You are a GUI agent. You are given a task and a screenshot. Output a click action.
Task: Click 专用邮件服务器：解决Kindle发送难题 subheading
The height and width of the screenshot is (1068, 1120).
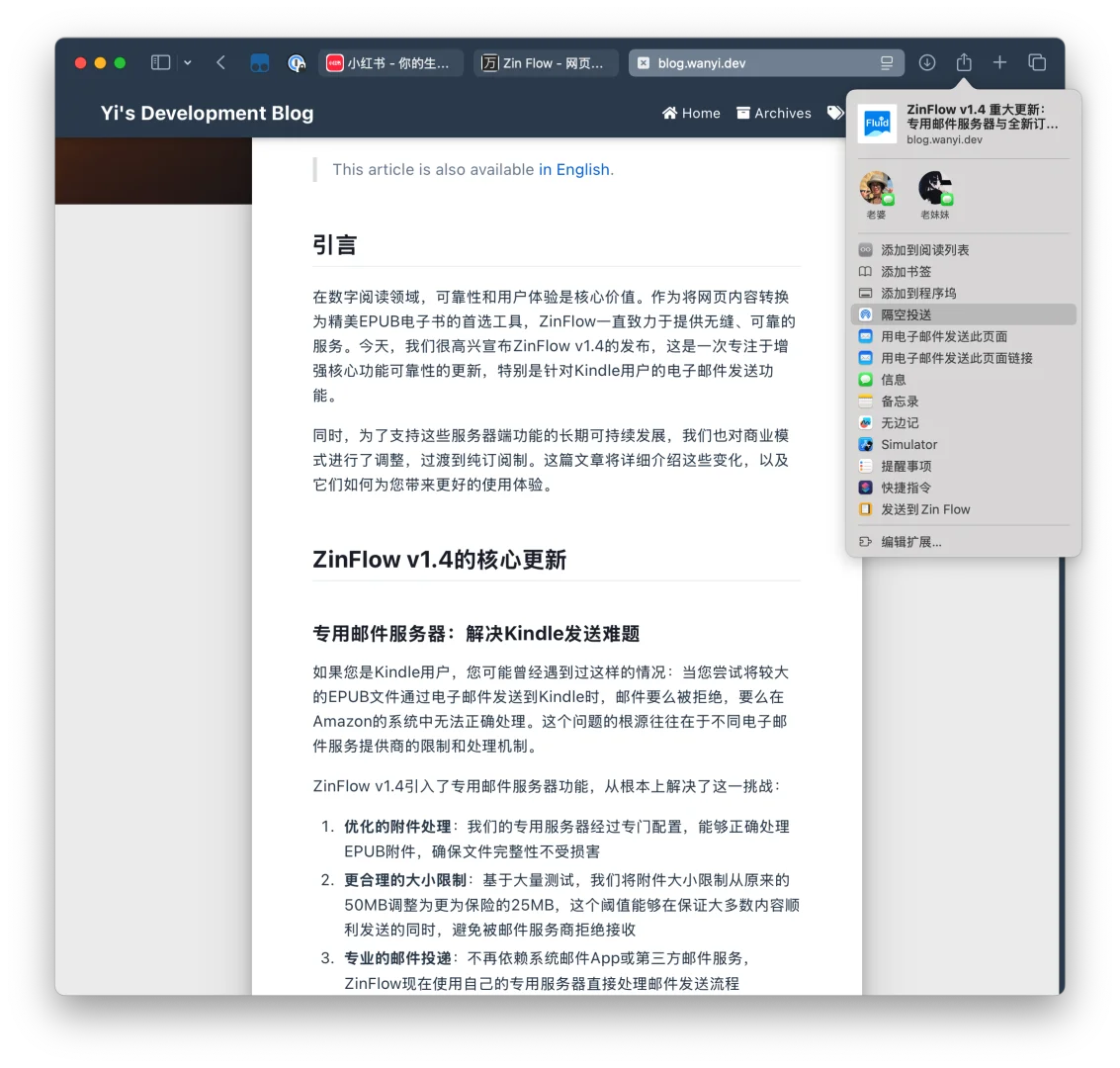pos(475,634)
